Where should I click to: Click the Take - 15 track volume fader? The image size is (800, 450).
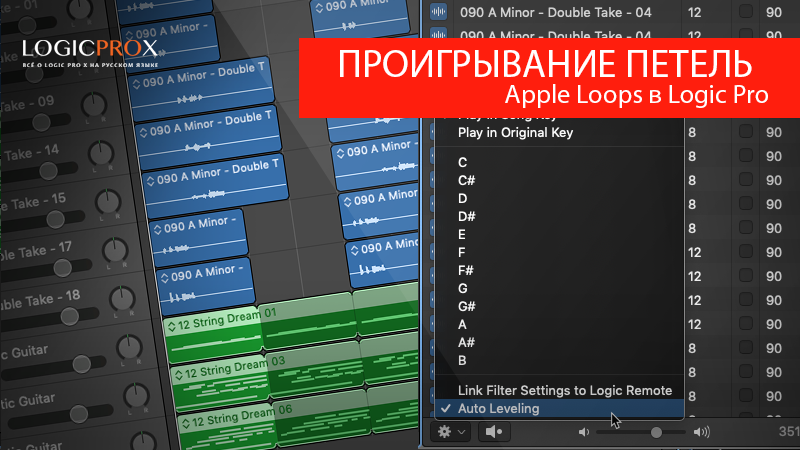coord(55,219)
